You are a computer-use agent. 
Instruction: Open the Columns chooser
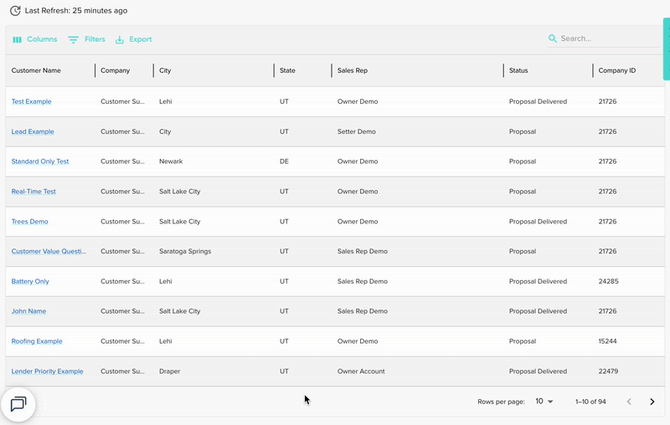pos(34,39)
